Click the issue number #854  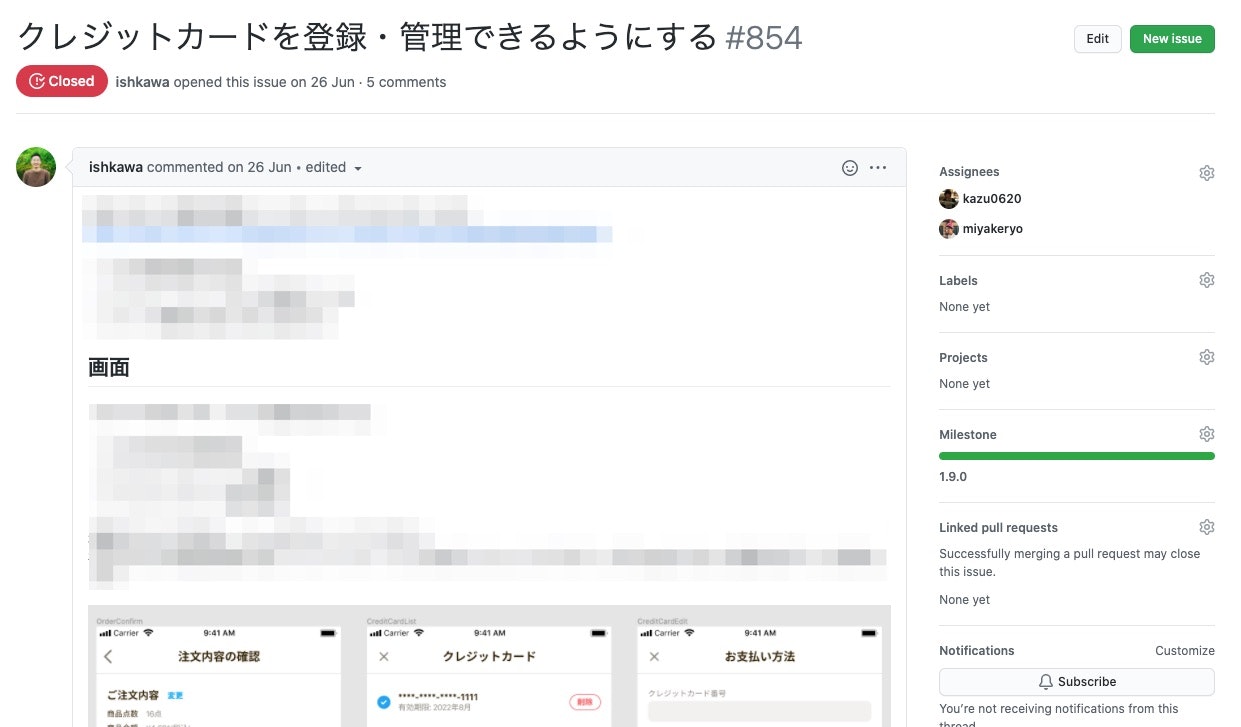click(x=764, y=37)
